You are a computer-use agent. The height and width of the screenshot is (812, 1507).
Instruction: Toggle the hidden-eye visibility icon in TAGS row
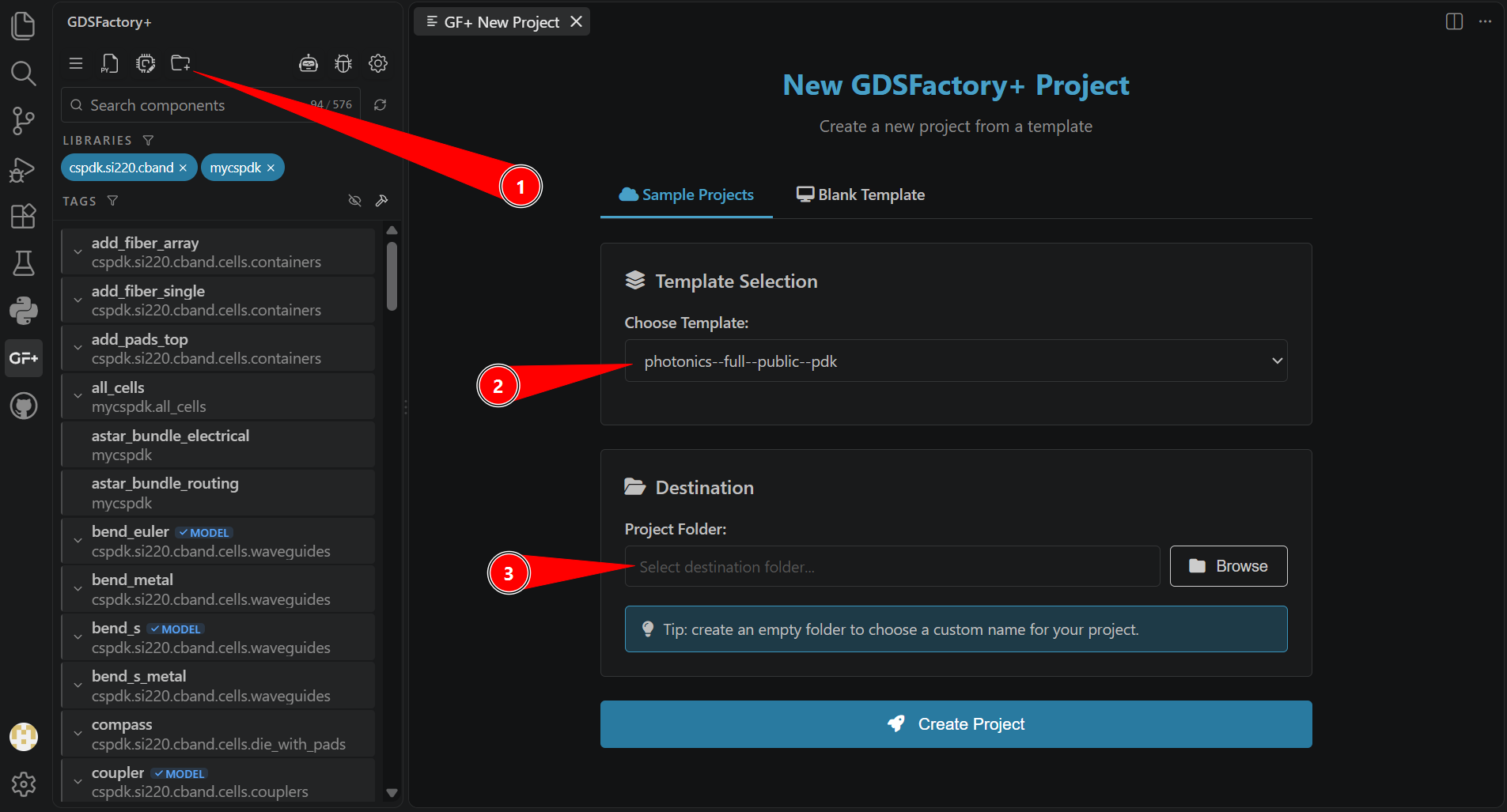[355, 201]
